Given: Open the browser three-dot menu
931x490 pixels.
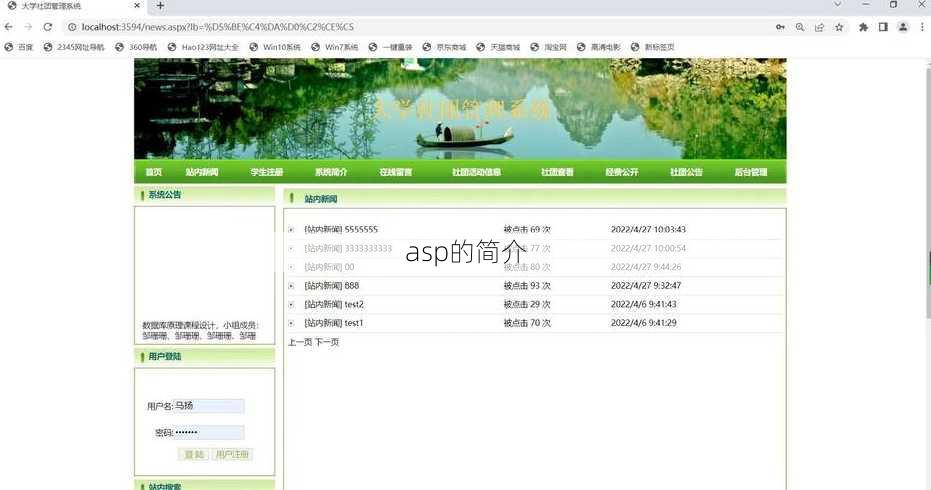Looking at the screenshot, I should (x=922, y=27).
